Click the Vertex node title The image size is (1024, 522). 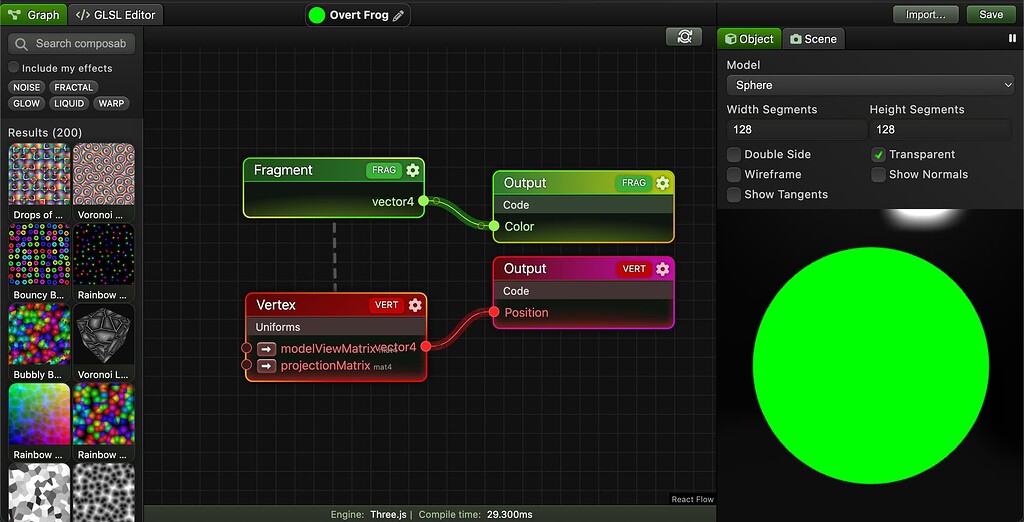[x=276, y=305]
